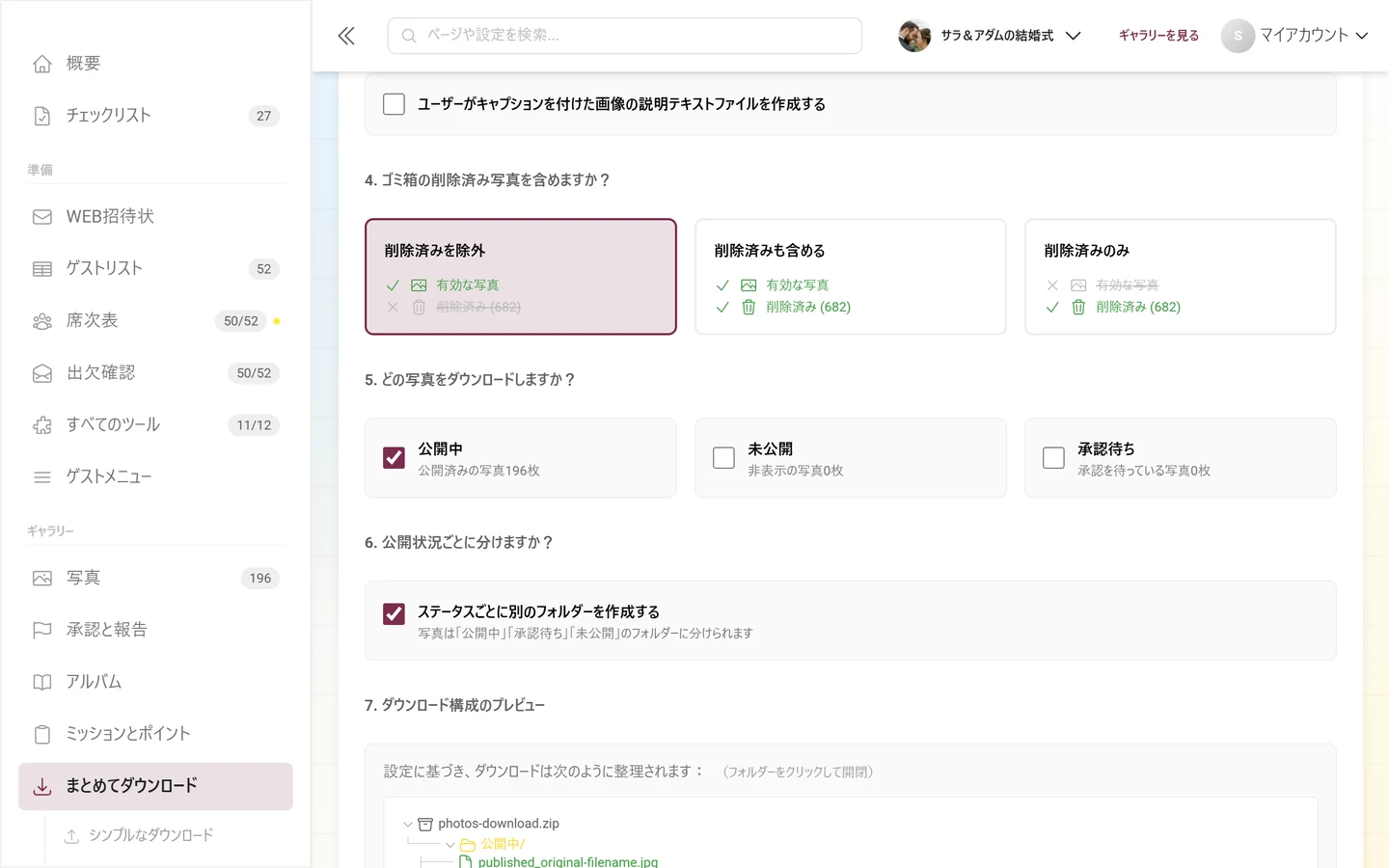Uncheck the 公開中 photos checkbox
The image size is (1389, 868).
click(394, 458)
